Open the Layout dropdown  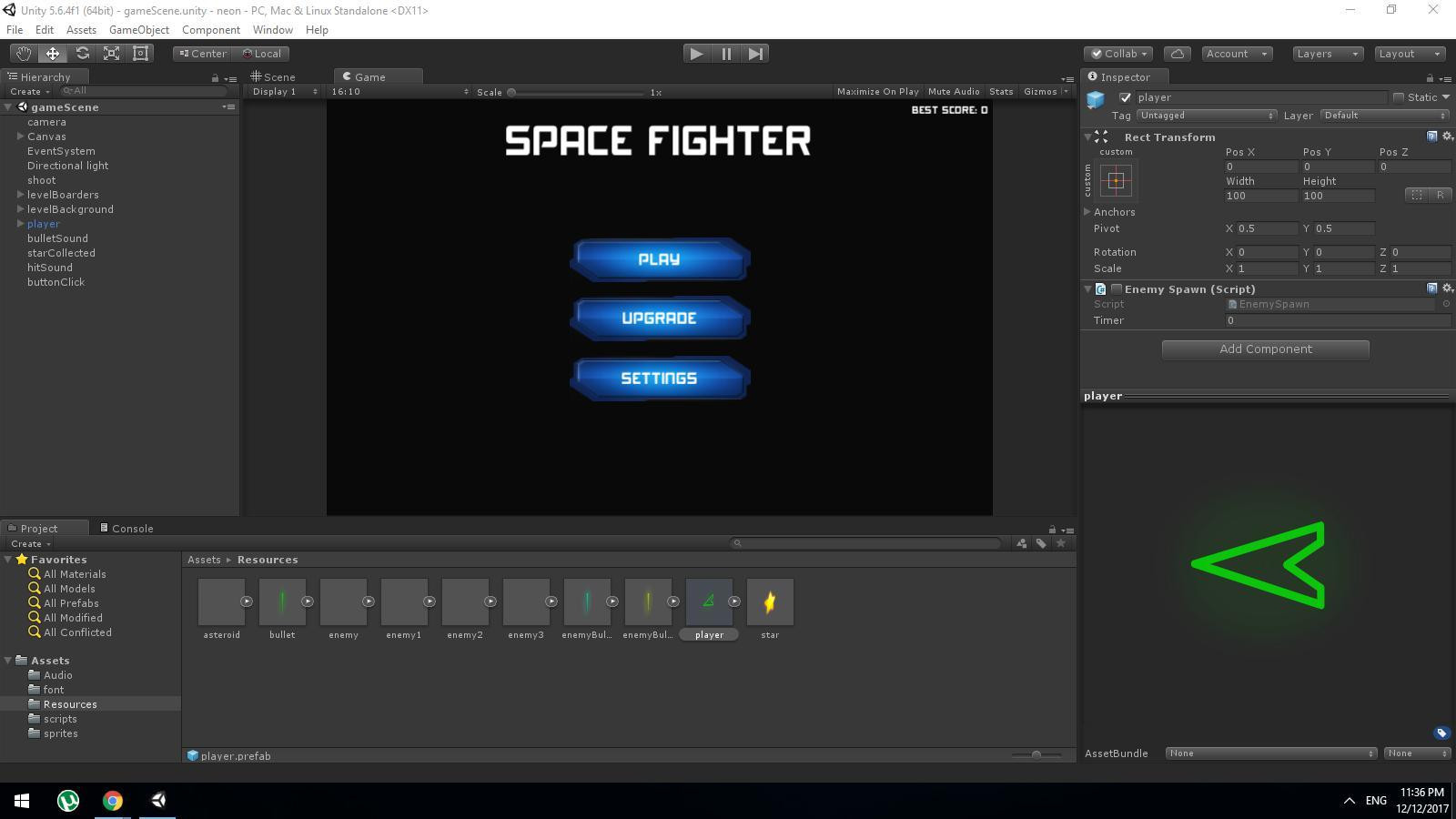pos(1409,53)
